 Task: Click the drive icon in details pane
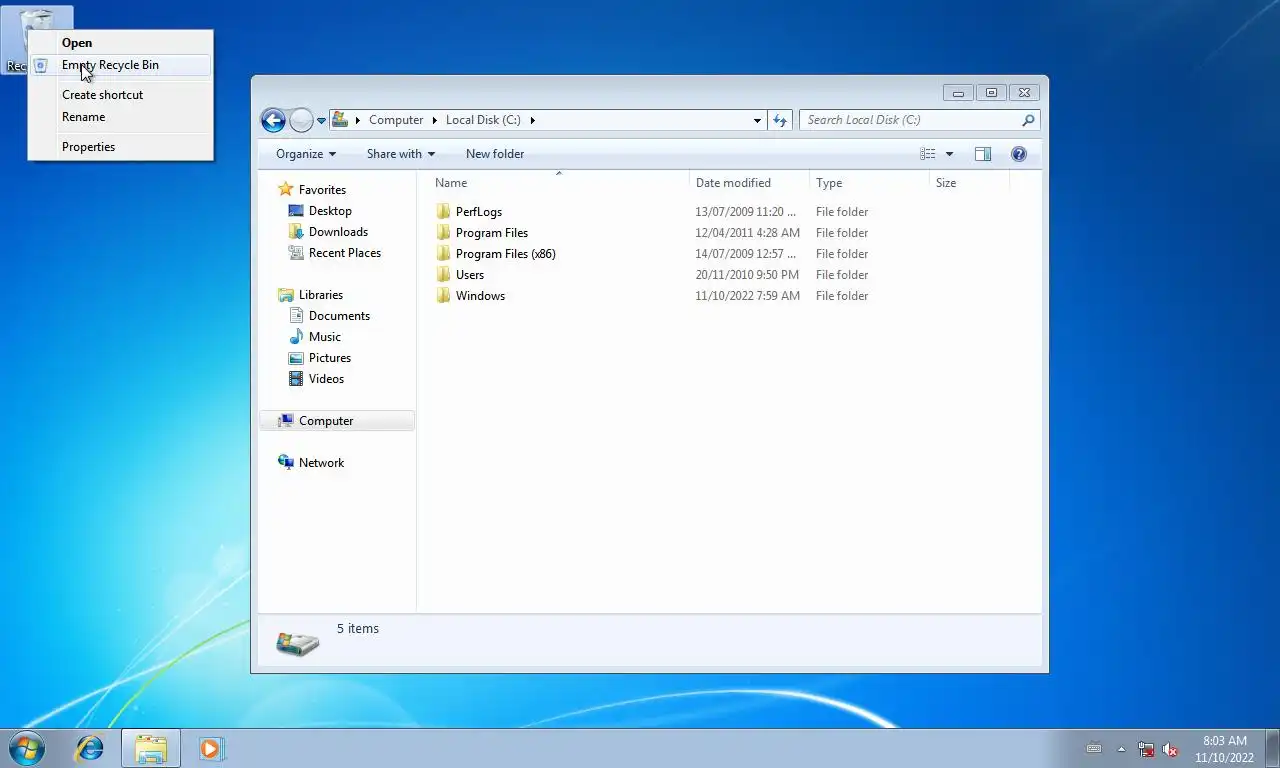[297, 643]
